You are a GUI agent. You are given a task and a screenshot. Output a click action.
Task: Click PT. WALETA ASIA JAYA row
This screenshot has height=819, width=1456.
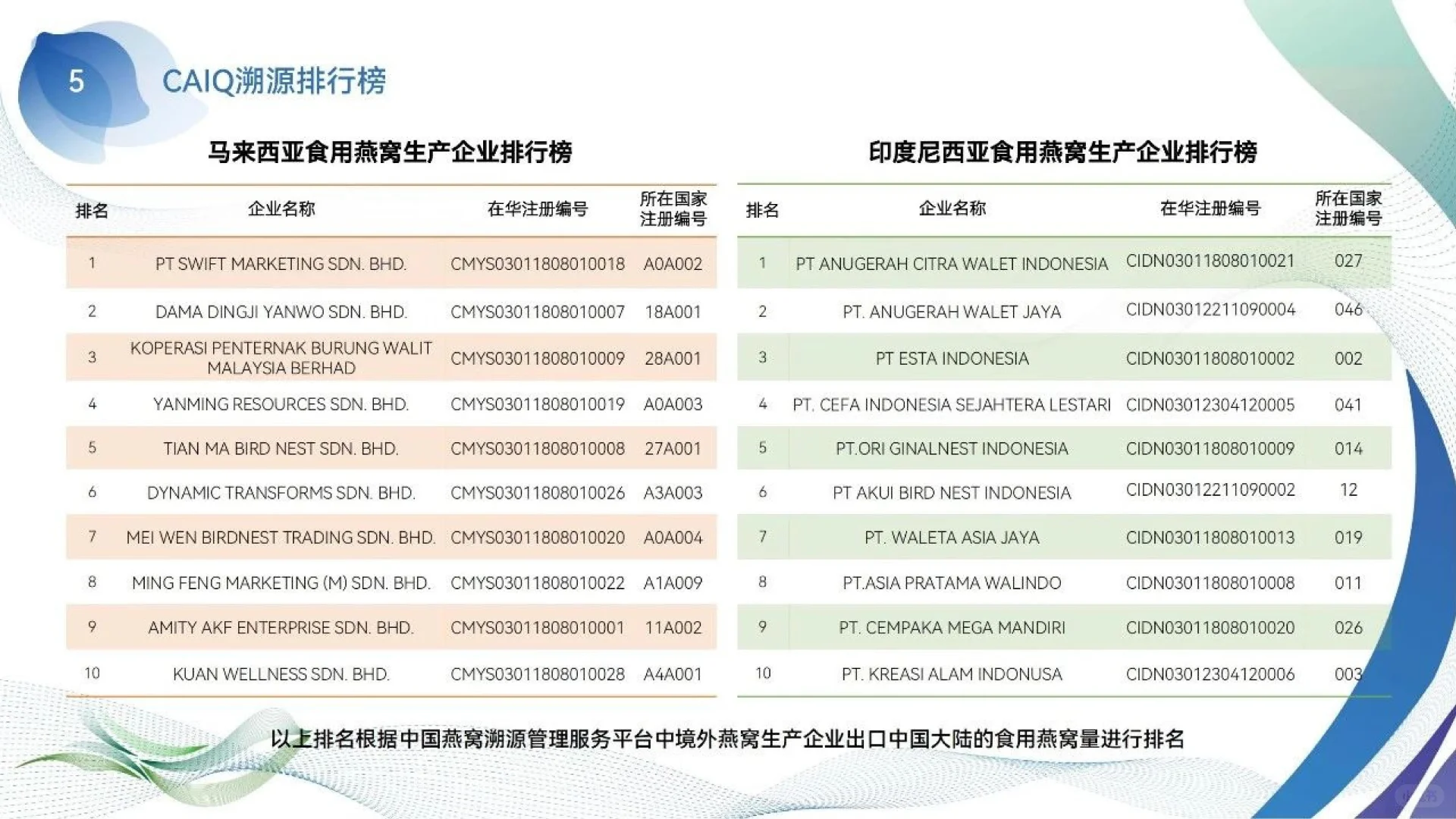click(x=952, y=538)
